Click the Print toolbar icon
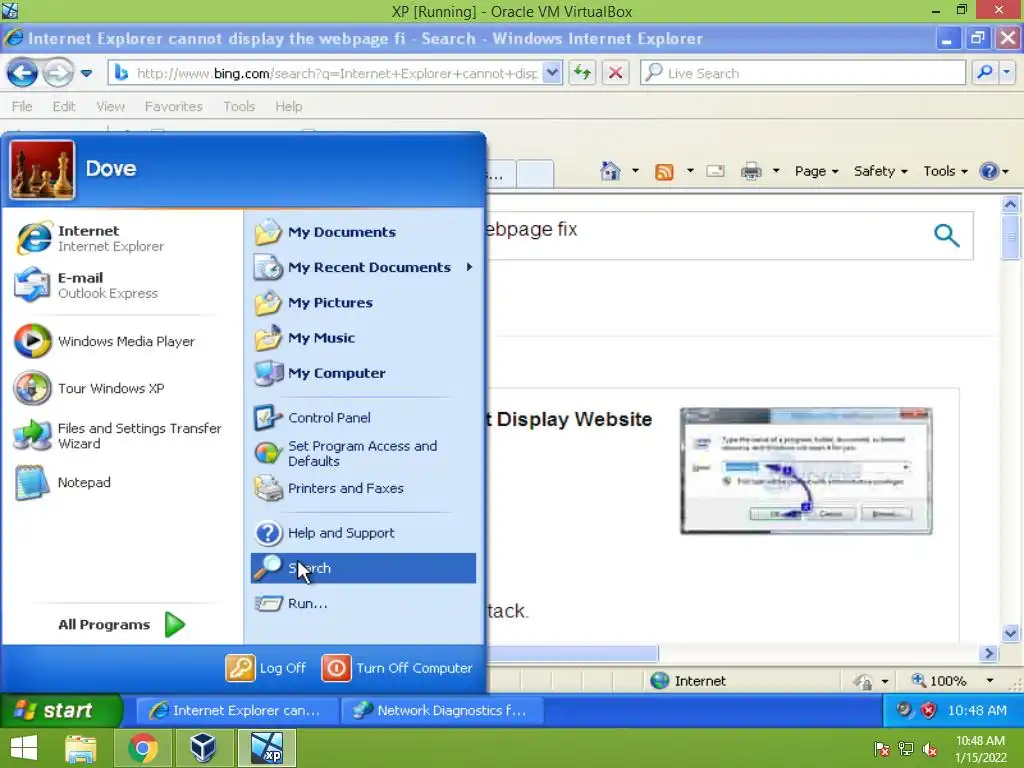Viewport: 1024px width, 768px height. tap(751, 171)
